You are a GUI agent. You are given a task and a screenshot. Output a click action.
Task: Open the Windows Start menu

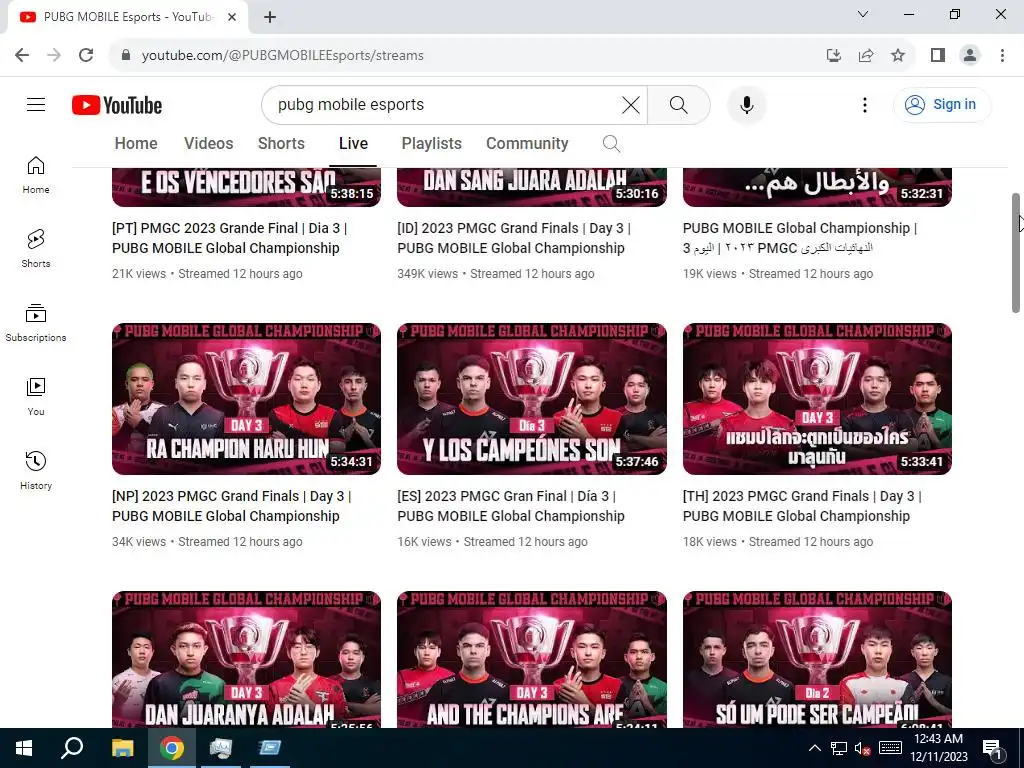[24, 748]
